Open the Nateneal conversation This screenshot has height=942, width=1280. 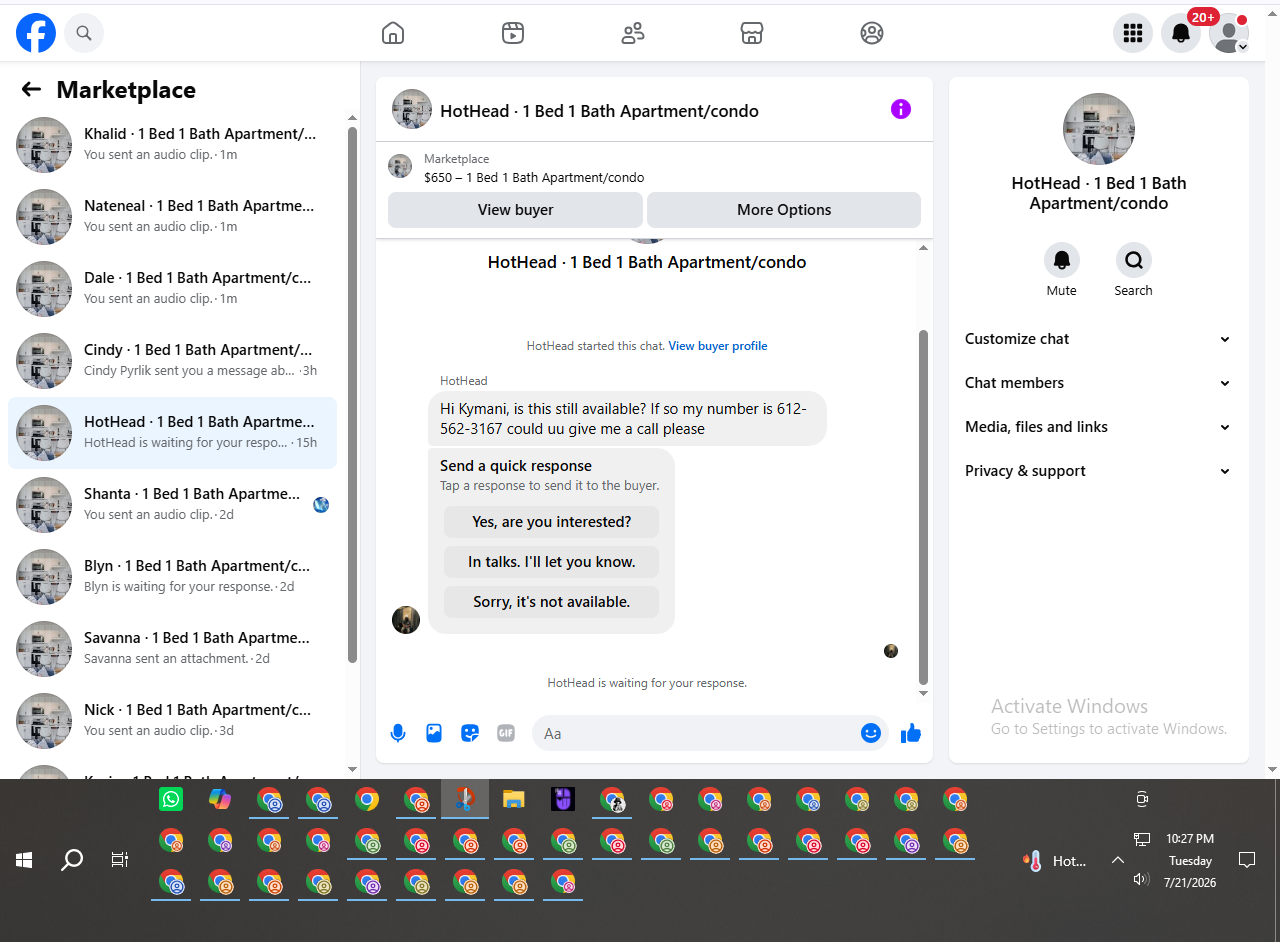172,217
